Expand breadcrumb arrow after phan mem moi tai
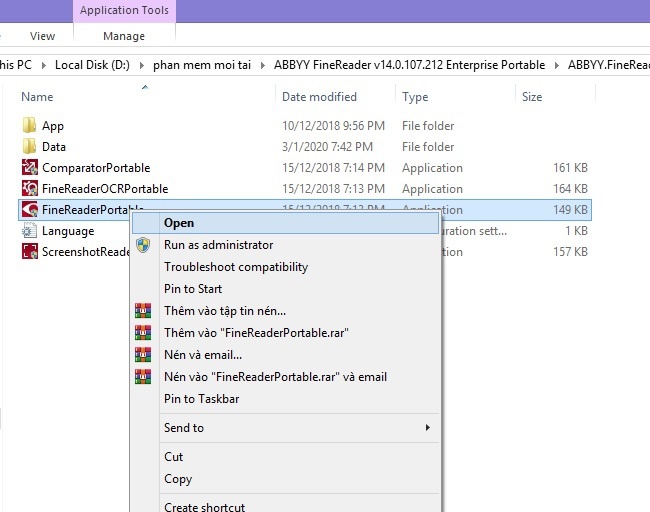The width and height of the screenshot is (650, 512). click(262, 65)
